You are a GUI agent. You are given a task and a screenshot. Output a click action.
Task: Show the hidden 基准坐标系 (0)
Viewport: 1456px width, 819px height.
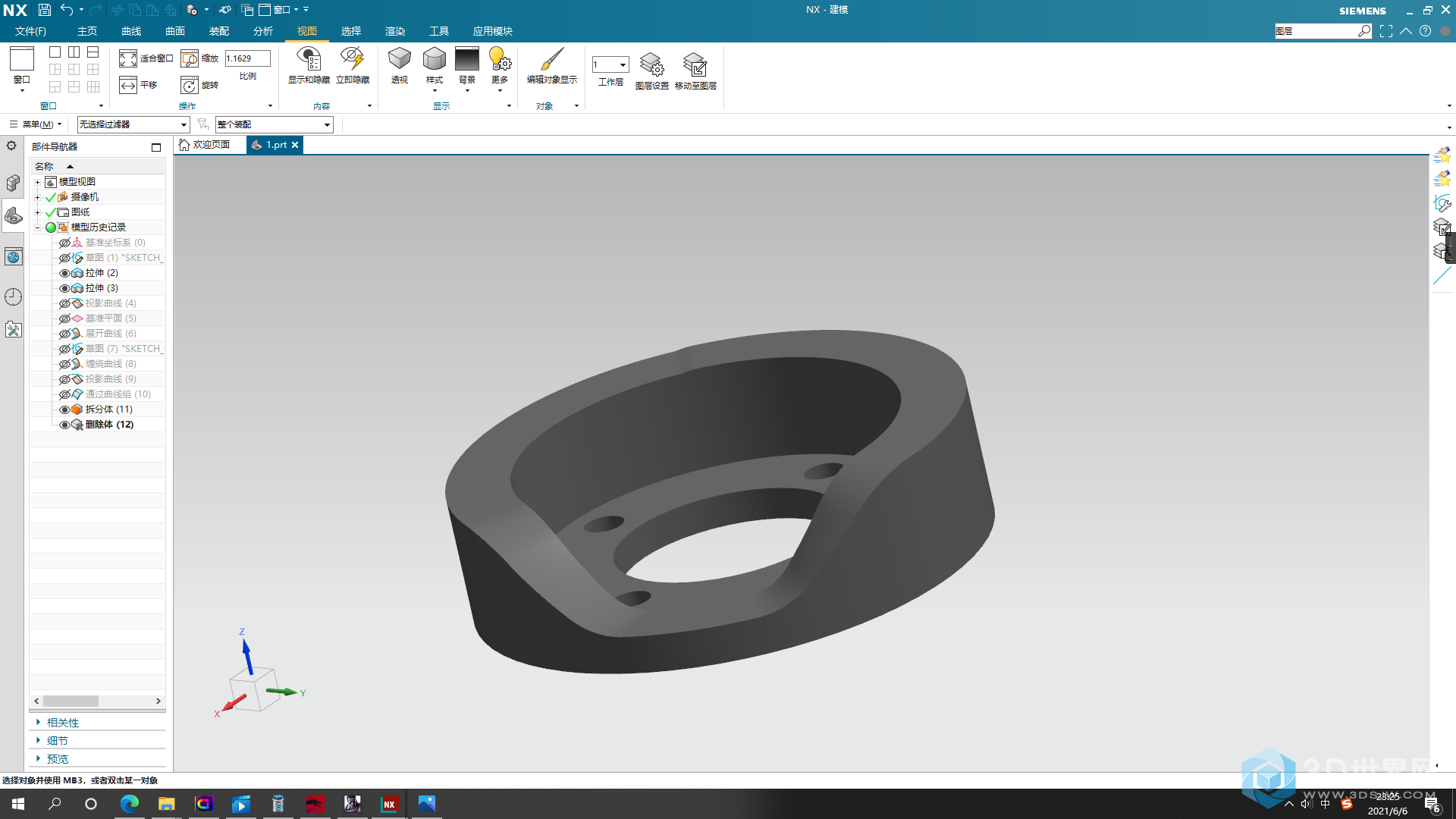tap(64, 243)
